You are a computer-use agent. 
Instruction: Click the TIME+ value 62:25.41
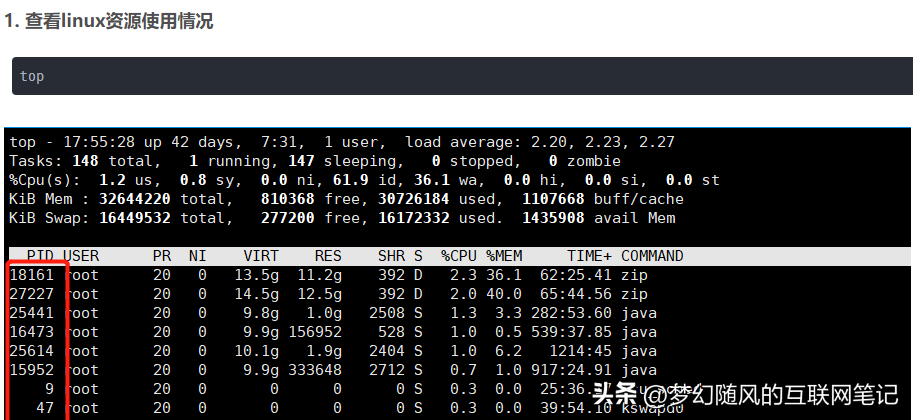(576, 275)
